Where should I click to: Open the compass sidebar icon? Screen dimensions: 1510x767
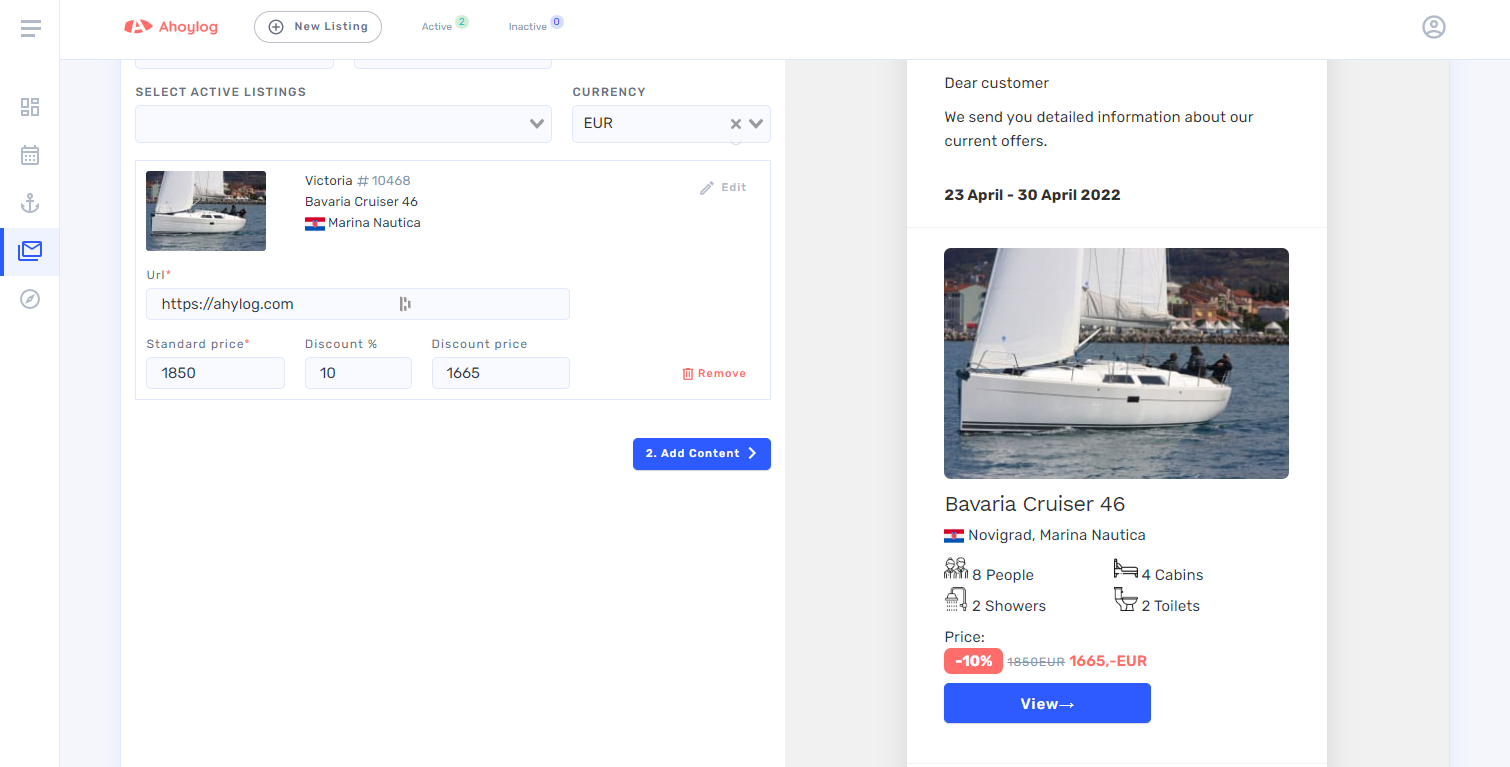pos(30,299)
